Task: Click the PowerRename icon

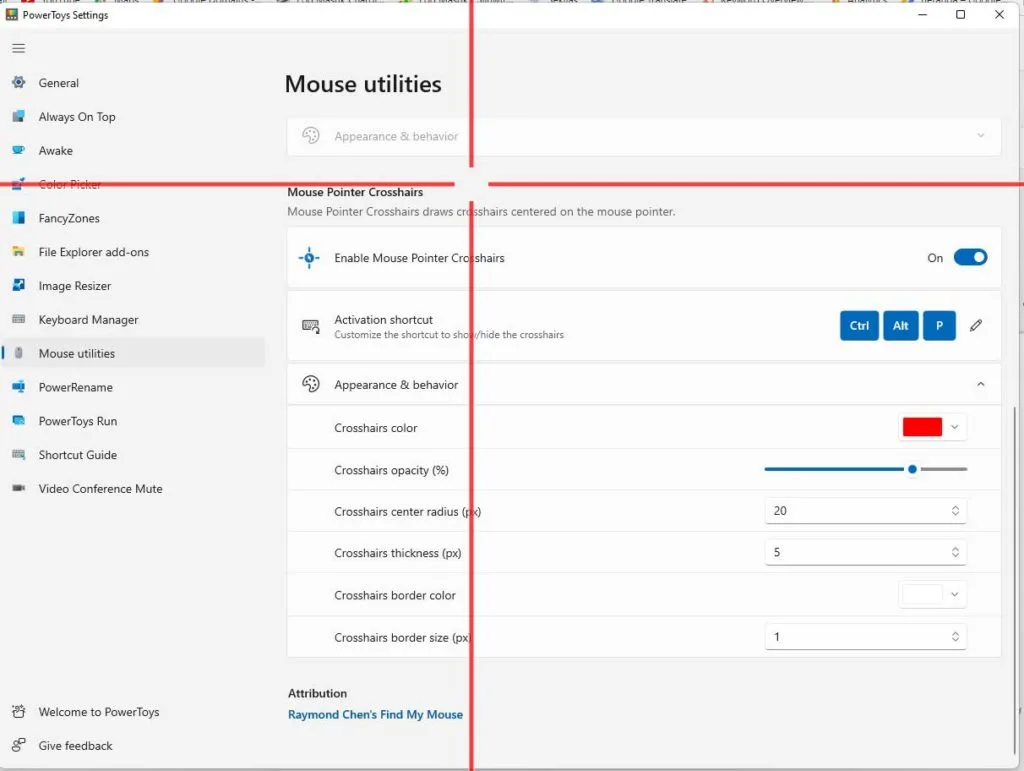Action: coord(18,387)
